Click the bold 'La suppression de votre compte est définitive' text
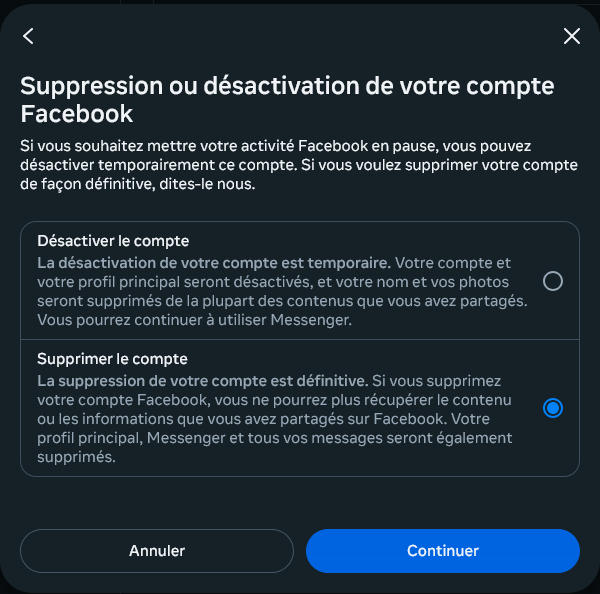Screen dimensions: 600x594 202,381
